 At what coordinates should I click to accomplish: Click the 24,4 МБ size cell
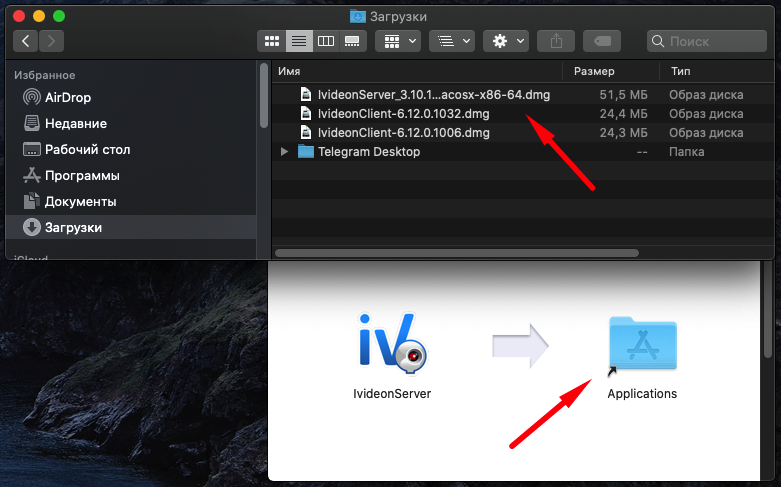point(623,114)
